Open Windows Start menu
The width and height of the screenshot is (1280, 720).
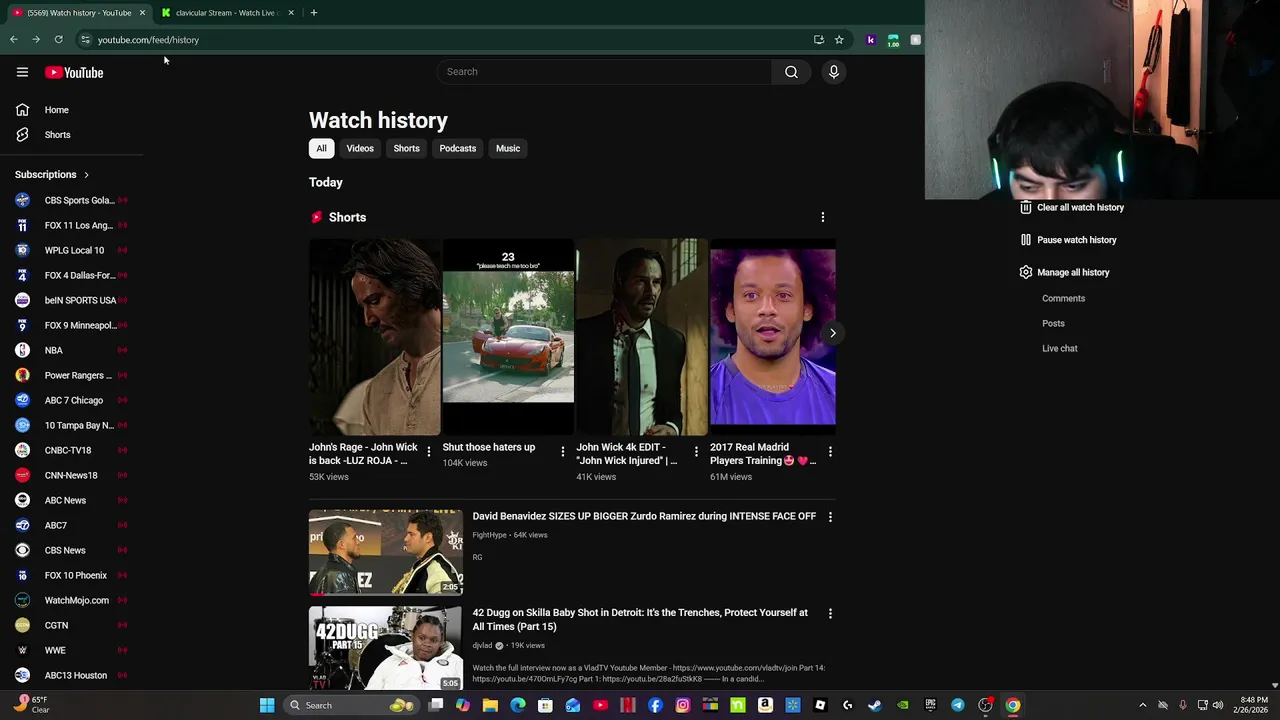coord(267,705)
